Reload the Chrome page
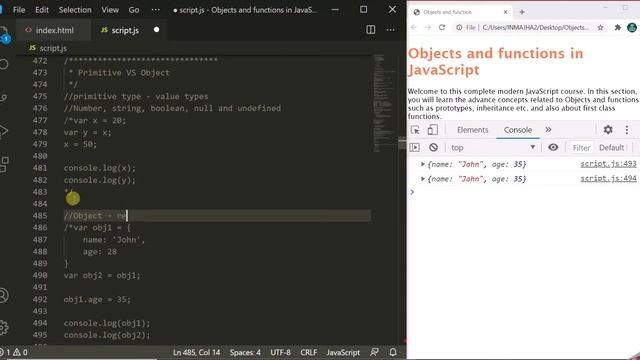640x360 pixels. click(x=442, y=27)
